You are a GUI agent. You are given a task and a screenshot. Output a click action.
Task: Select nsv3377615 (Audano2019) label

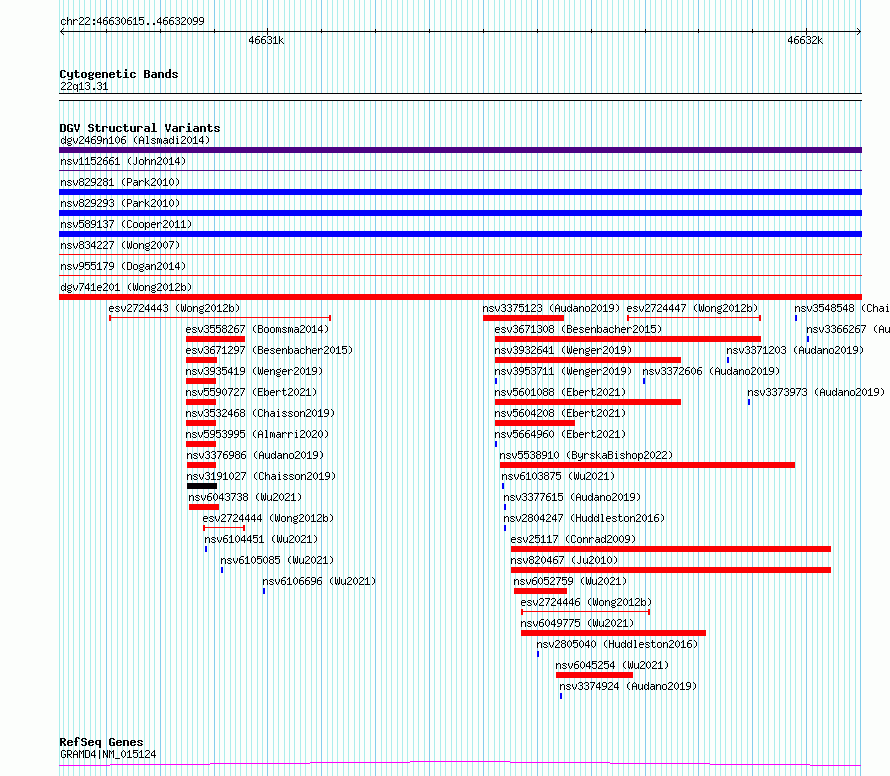point(572,497)
